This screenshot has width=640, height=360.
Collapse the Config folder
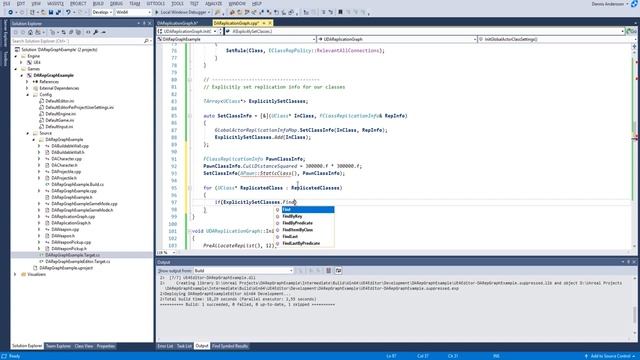tap(28, 95)
